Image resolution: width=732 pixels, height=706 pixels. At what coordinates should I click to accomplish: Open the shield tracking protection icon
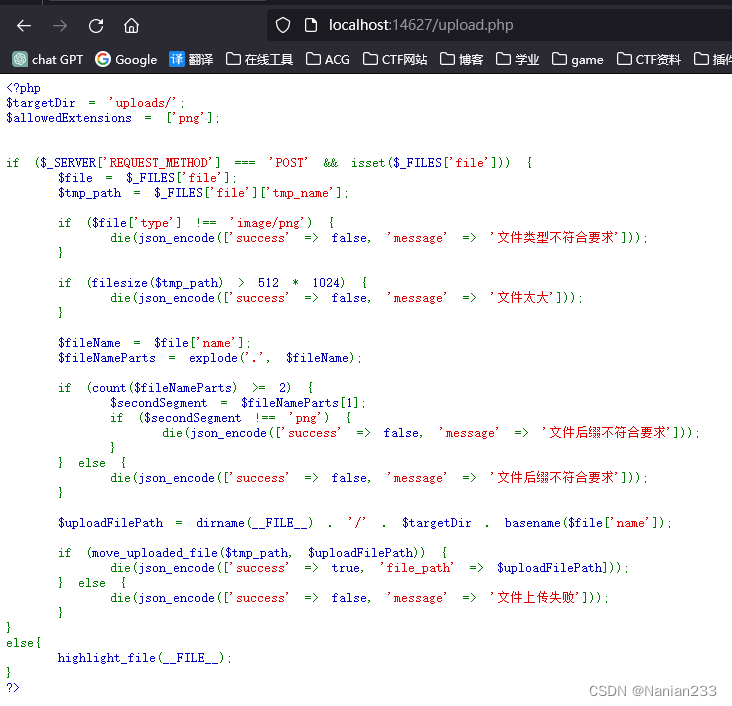click(282, 25)
